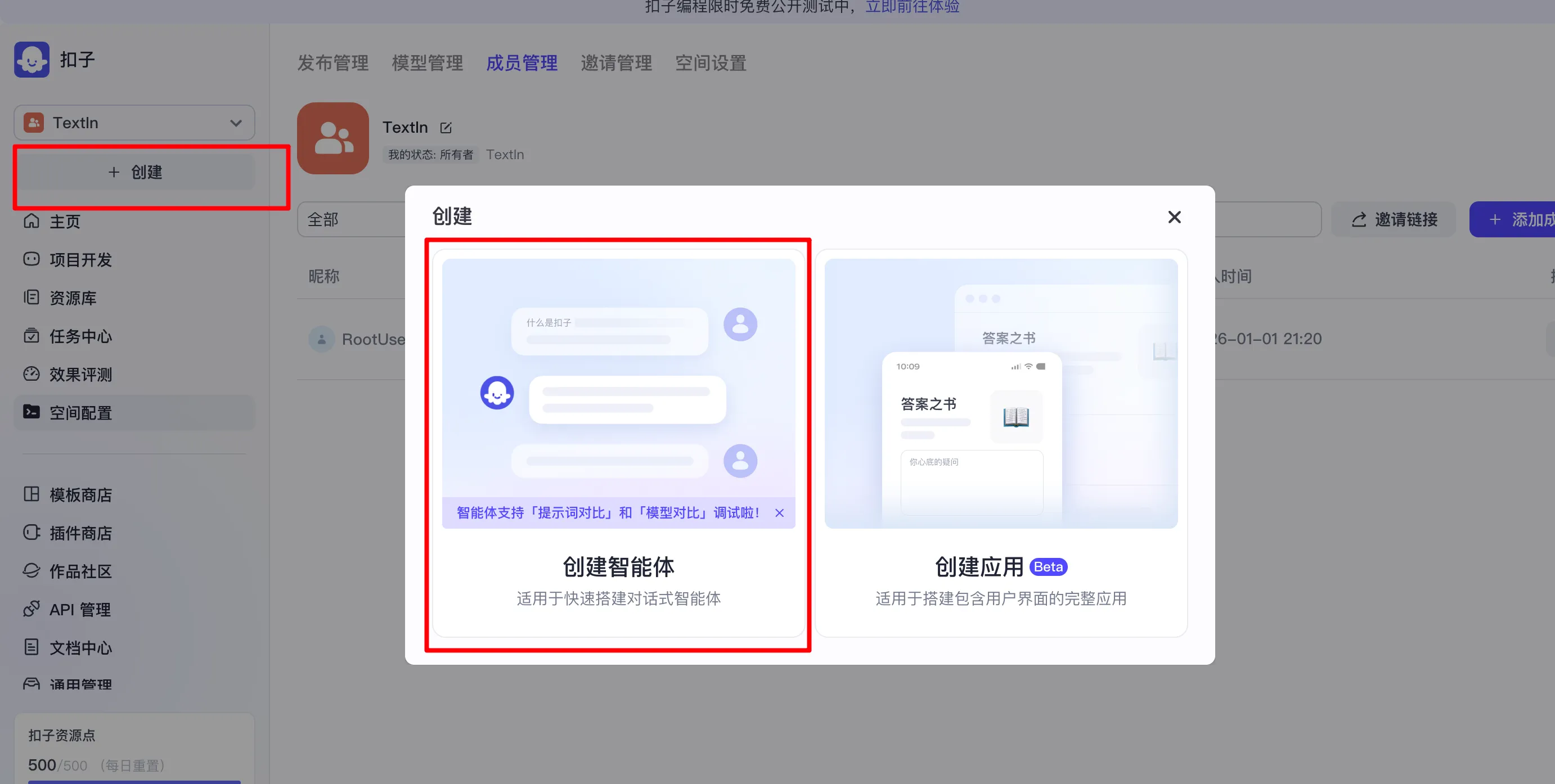Open the 全部 filter dropdown
The width and height of the screenshot is (1555, 784).
click(x=351, y=220)
